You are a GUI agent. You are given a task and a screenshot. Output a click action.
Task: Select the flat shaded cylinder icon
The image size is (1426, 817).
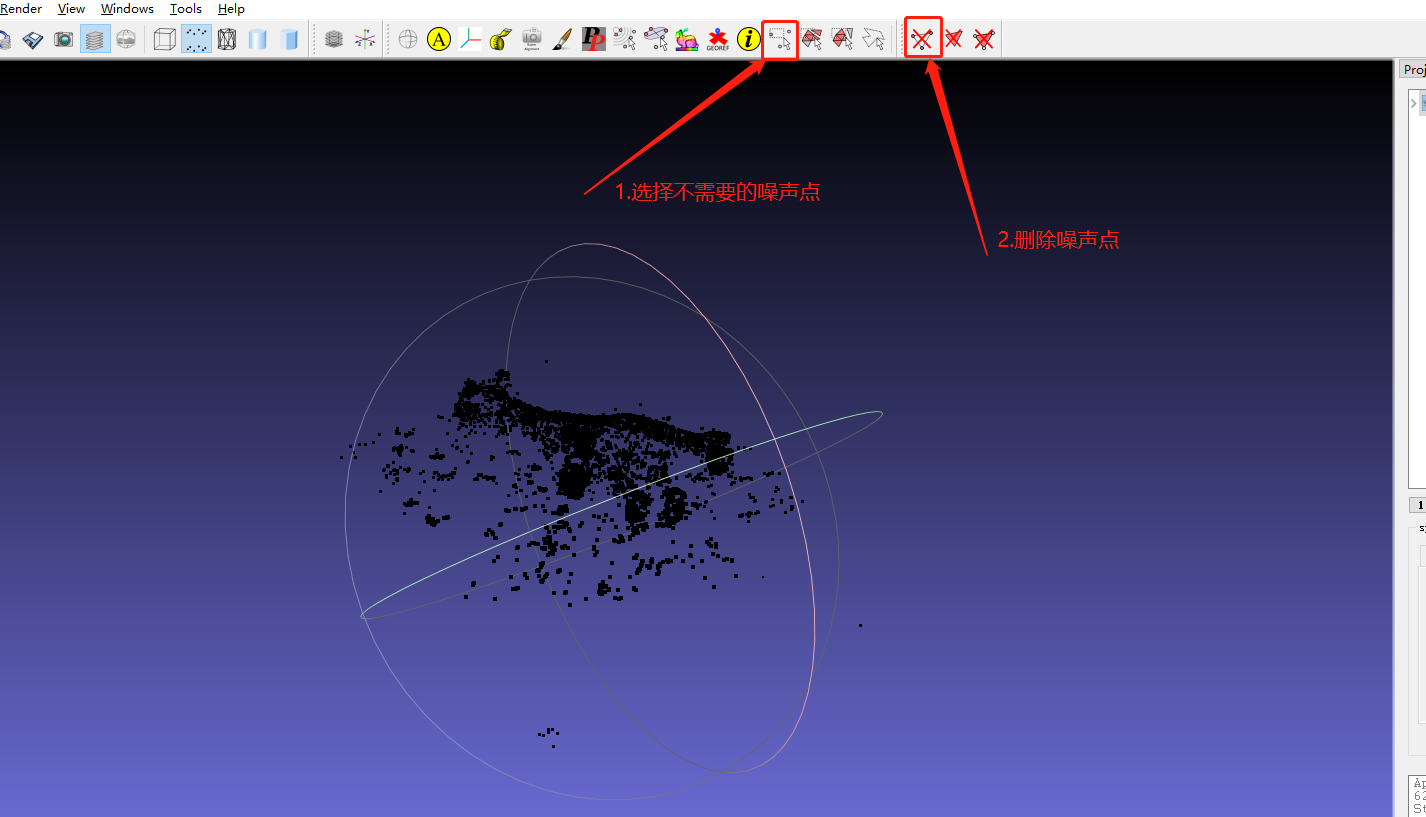pyautogui.click(x=289, y=39)
